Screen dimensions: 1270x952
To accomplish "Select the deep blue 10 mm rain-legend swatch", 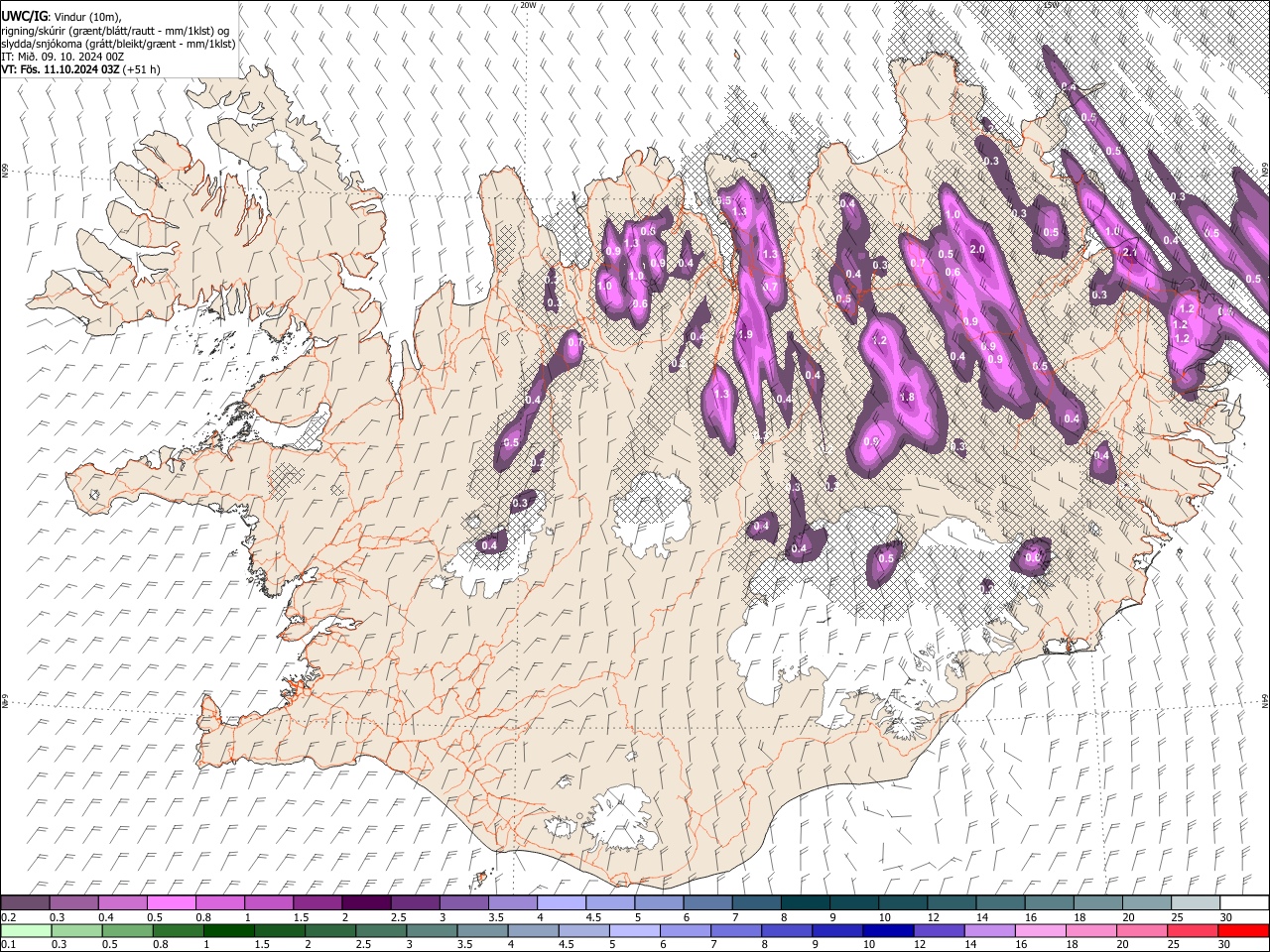I will coord(888,930).
